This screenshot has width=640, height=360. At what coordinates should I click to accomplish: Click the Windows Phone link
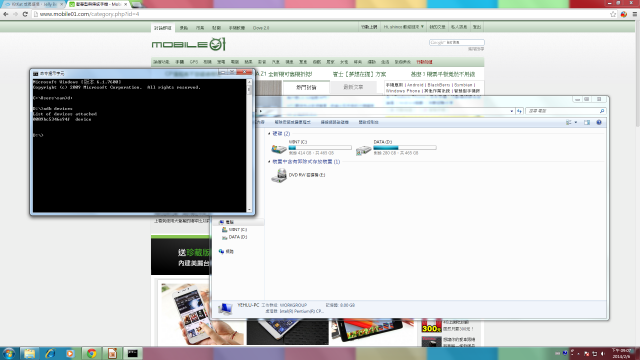click(x=403, y=91)
